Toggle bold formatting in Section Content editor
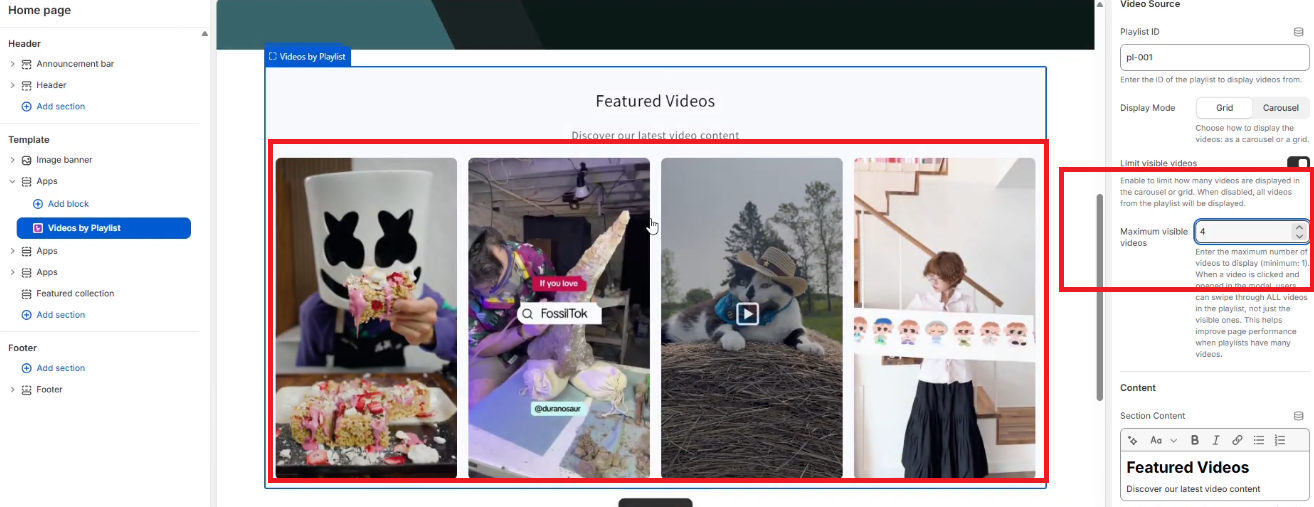The width and height of the screenshot is (1314, 507). pyautogui.click(x=1194, y=440)
